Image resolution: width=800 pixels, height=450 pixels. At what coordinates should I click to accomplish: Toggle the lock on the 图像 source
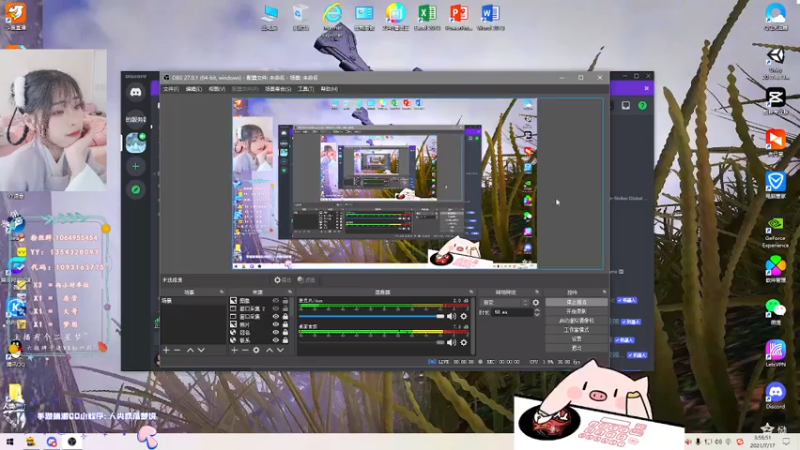(285, 301)
